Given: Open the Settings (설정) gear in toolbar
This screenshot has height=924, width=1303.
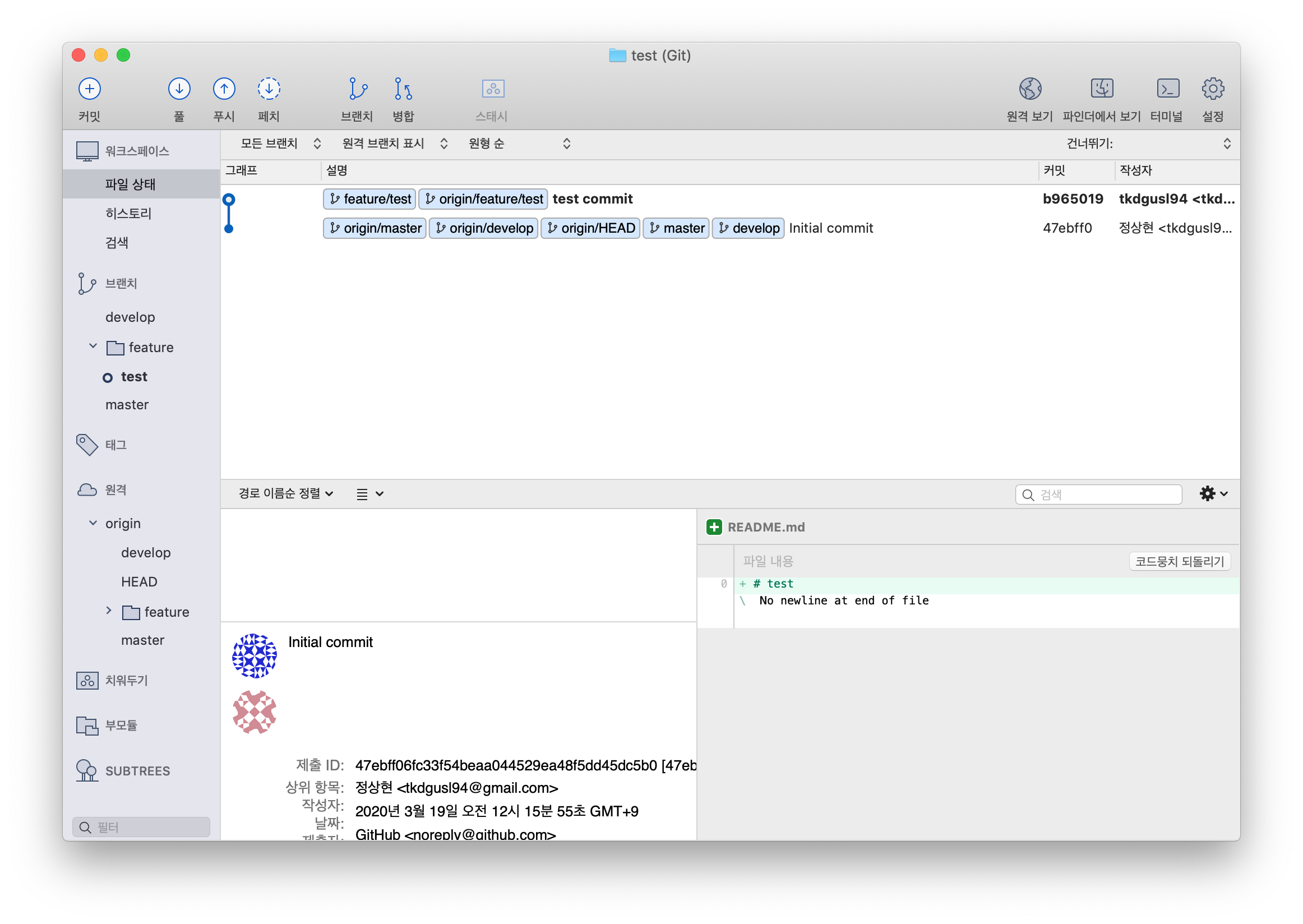Looking at the screenshot, I should point(1213,89).
